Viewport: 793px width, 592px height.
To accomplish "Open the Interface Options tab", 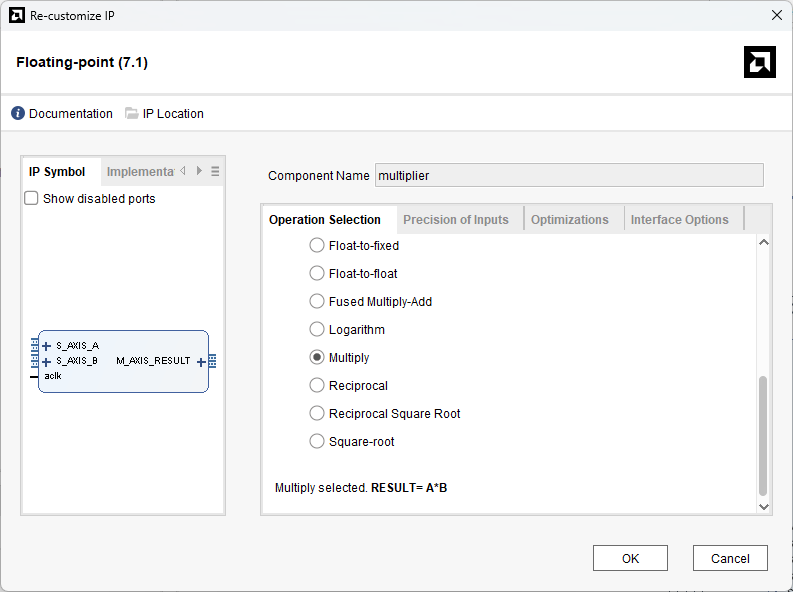I will click(x=679, y=220).
